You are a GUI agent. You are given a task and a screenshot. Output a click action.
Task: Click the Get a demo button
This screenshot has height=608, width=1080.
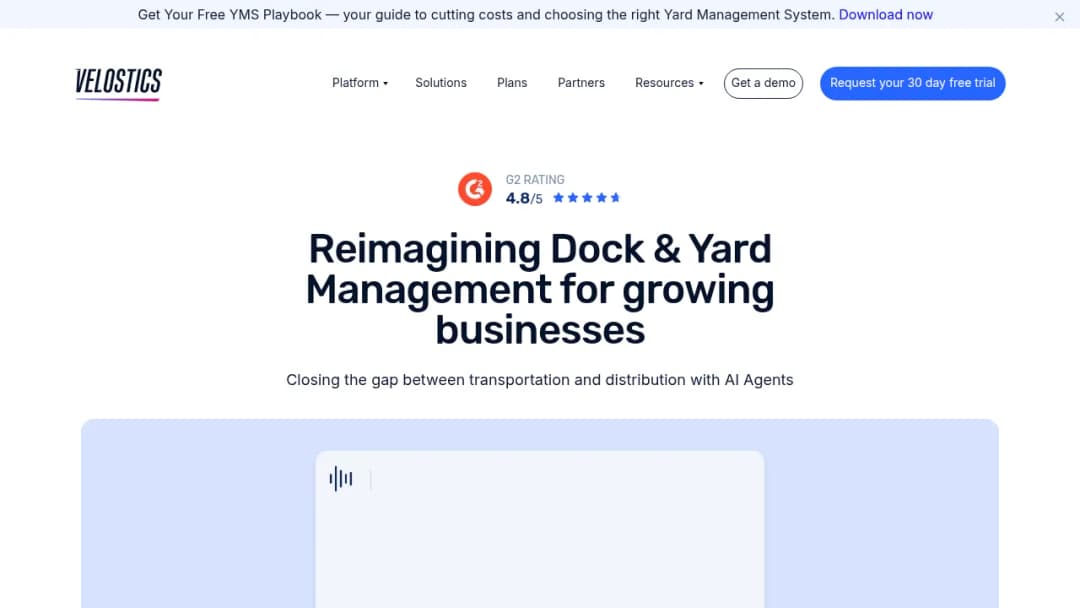point(763,83)
